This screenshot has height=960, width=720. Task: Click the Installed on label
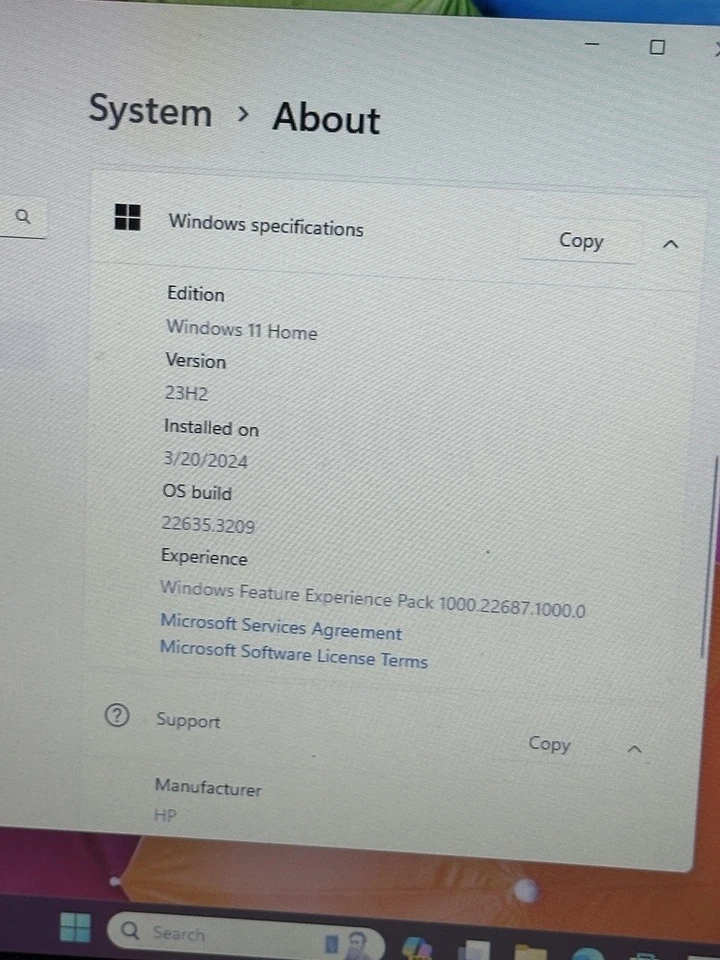pos(211,427)
